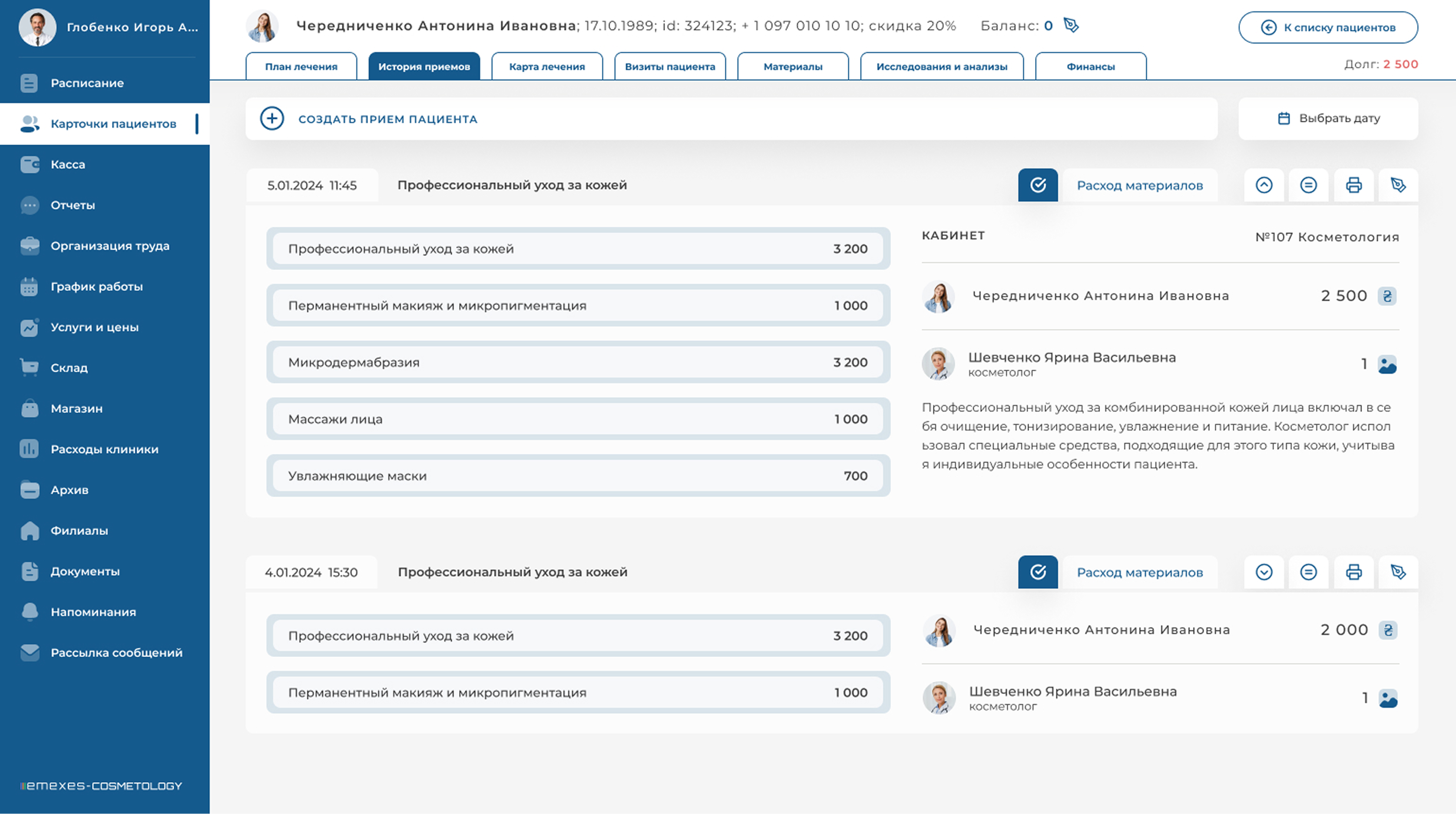
Task: Click the notes icon for the 5.01.2024 appointment
Action: click(x=1308, y=185)
